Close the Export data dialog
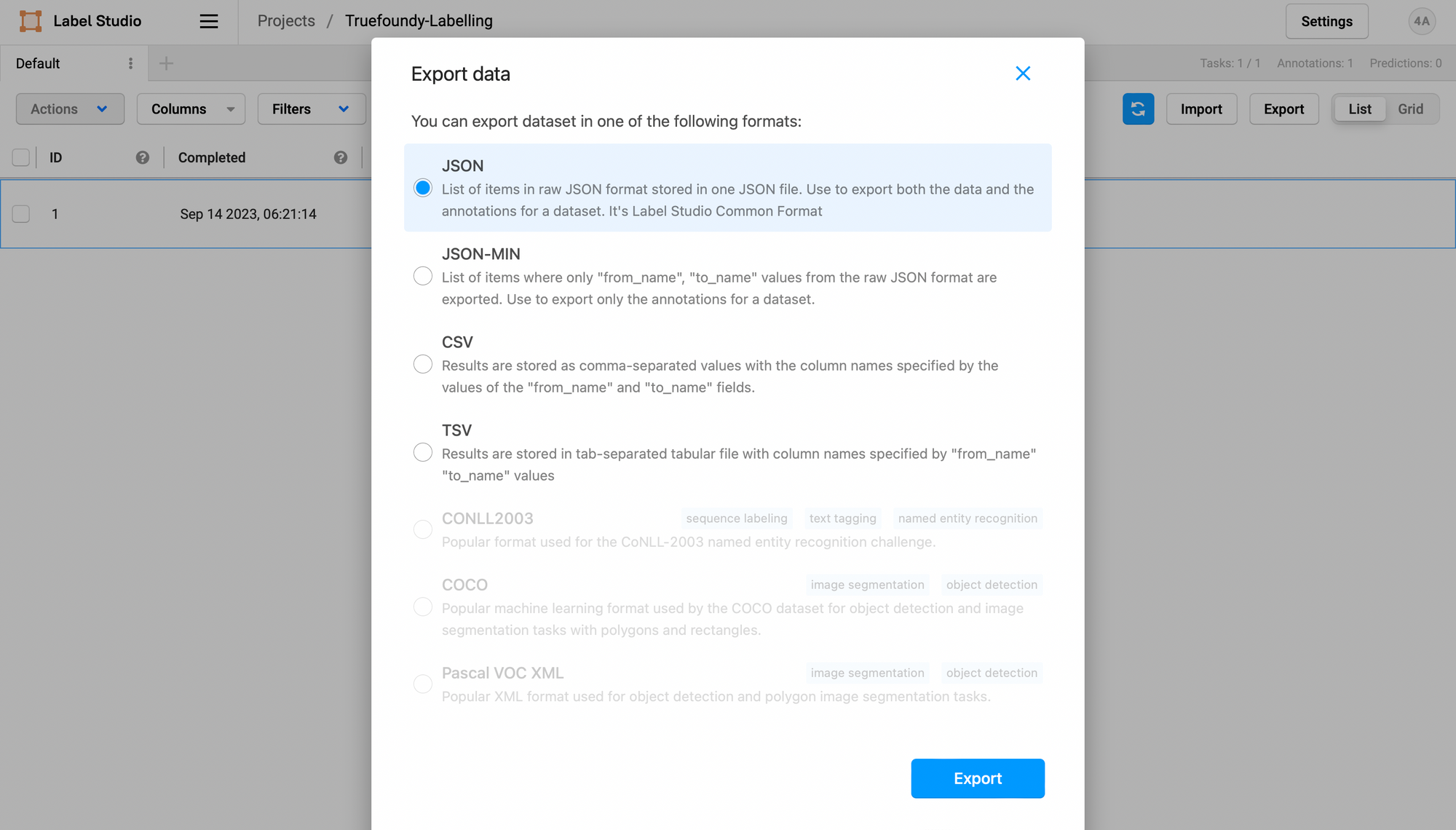 (x=1023, y=74)
